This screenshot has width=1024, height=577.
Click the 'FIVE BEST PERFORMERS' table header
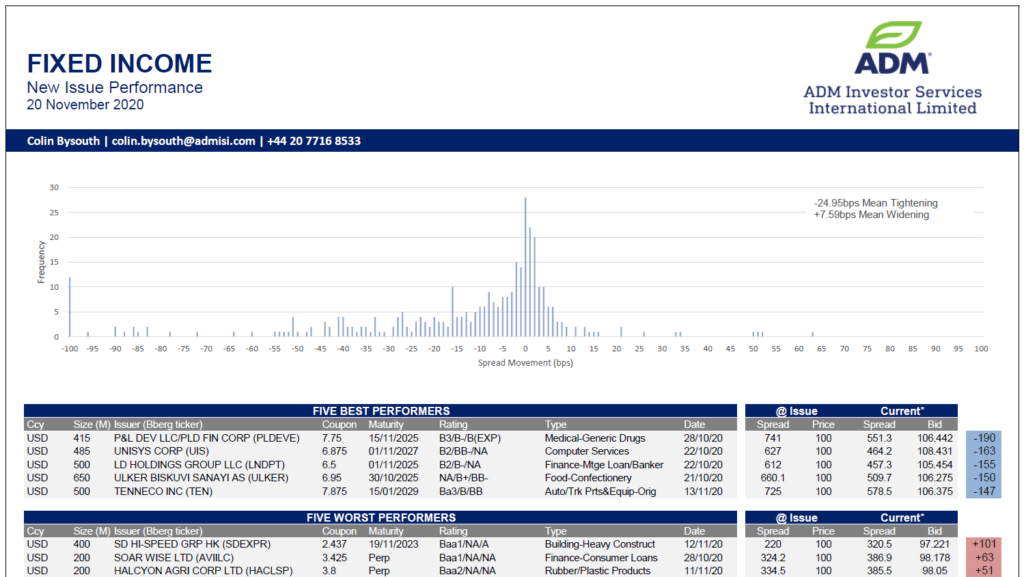381,411
